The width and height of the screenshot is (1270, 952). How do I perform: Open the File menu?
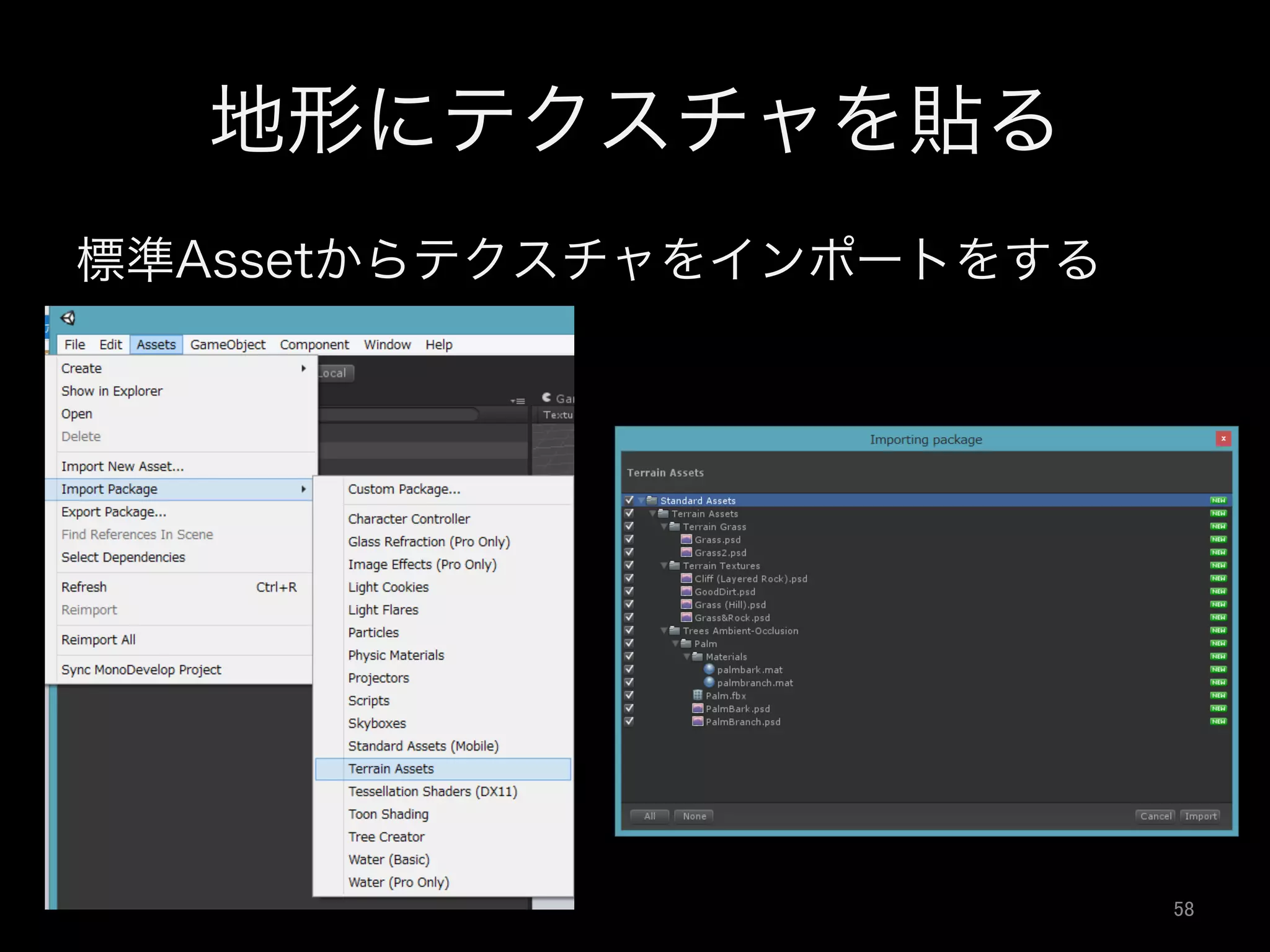pyautogui.click(x=74, y=345)
